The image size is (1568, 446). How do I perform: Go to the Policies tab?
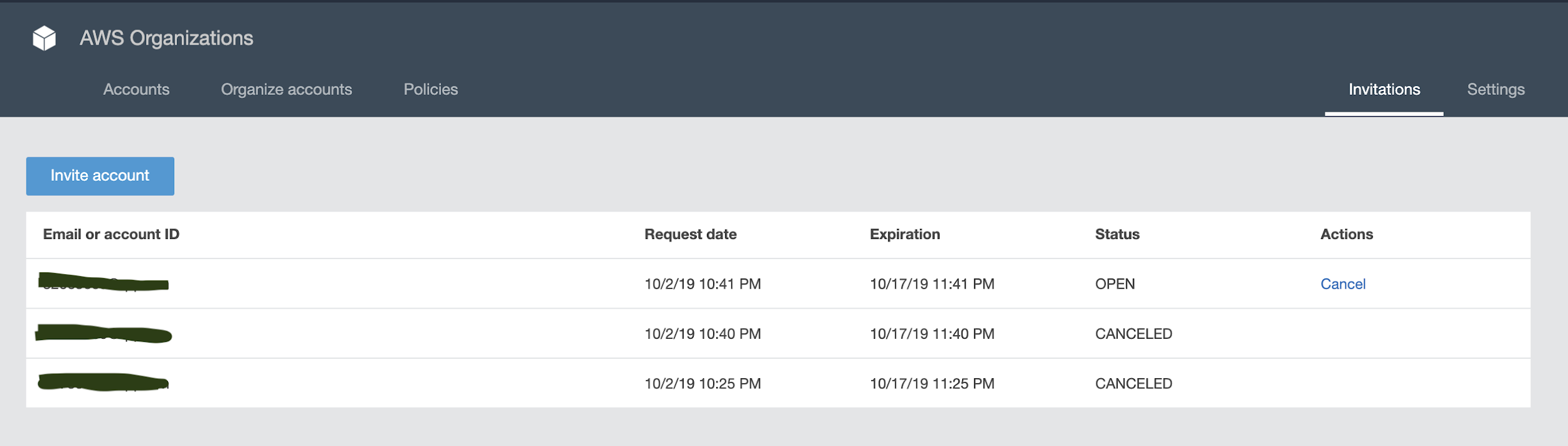point(430,90)
